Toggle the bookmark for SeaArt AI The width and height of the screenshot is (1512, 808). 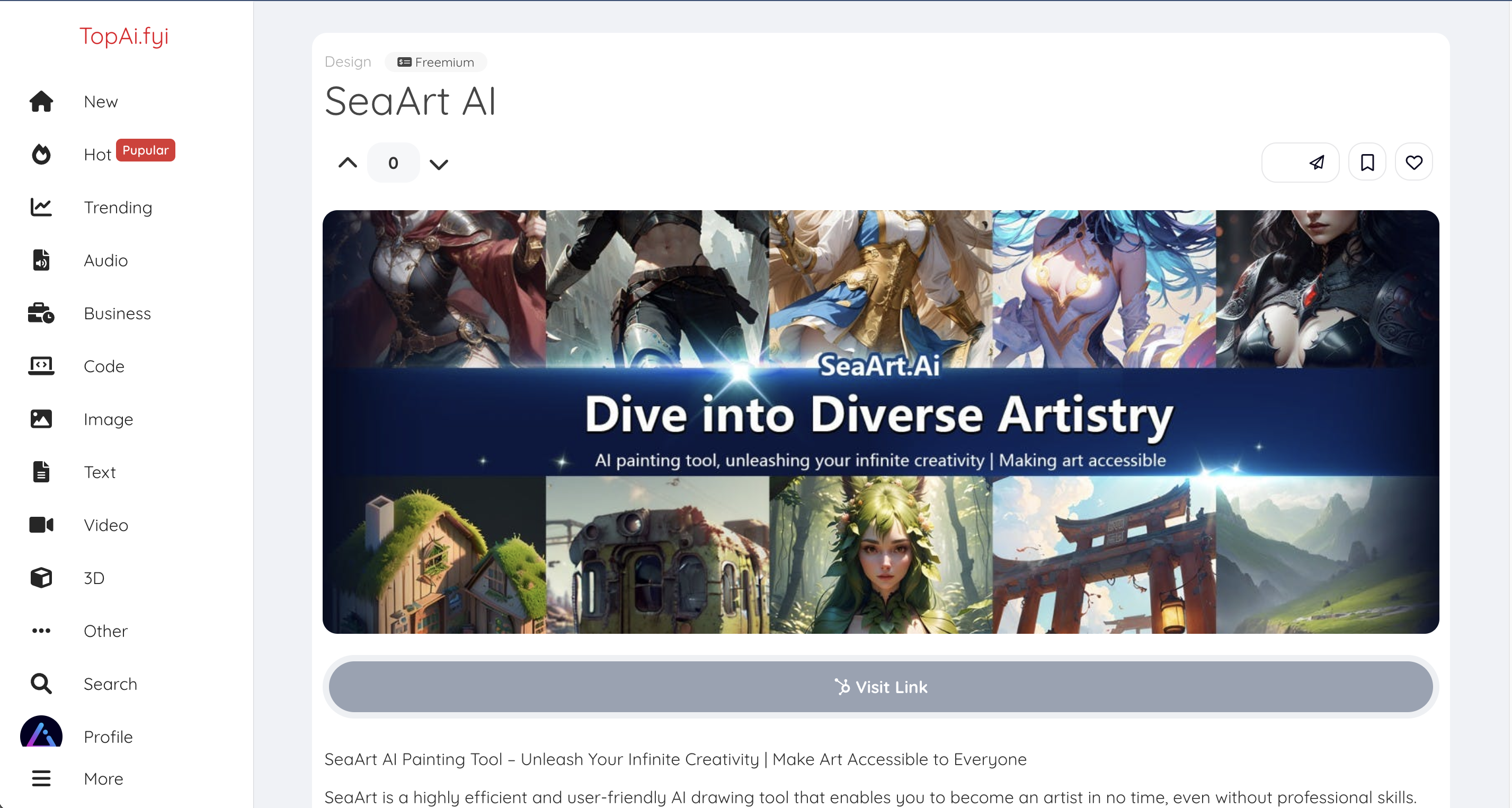click(1367, 163)
